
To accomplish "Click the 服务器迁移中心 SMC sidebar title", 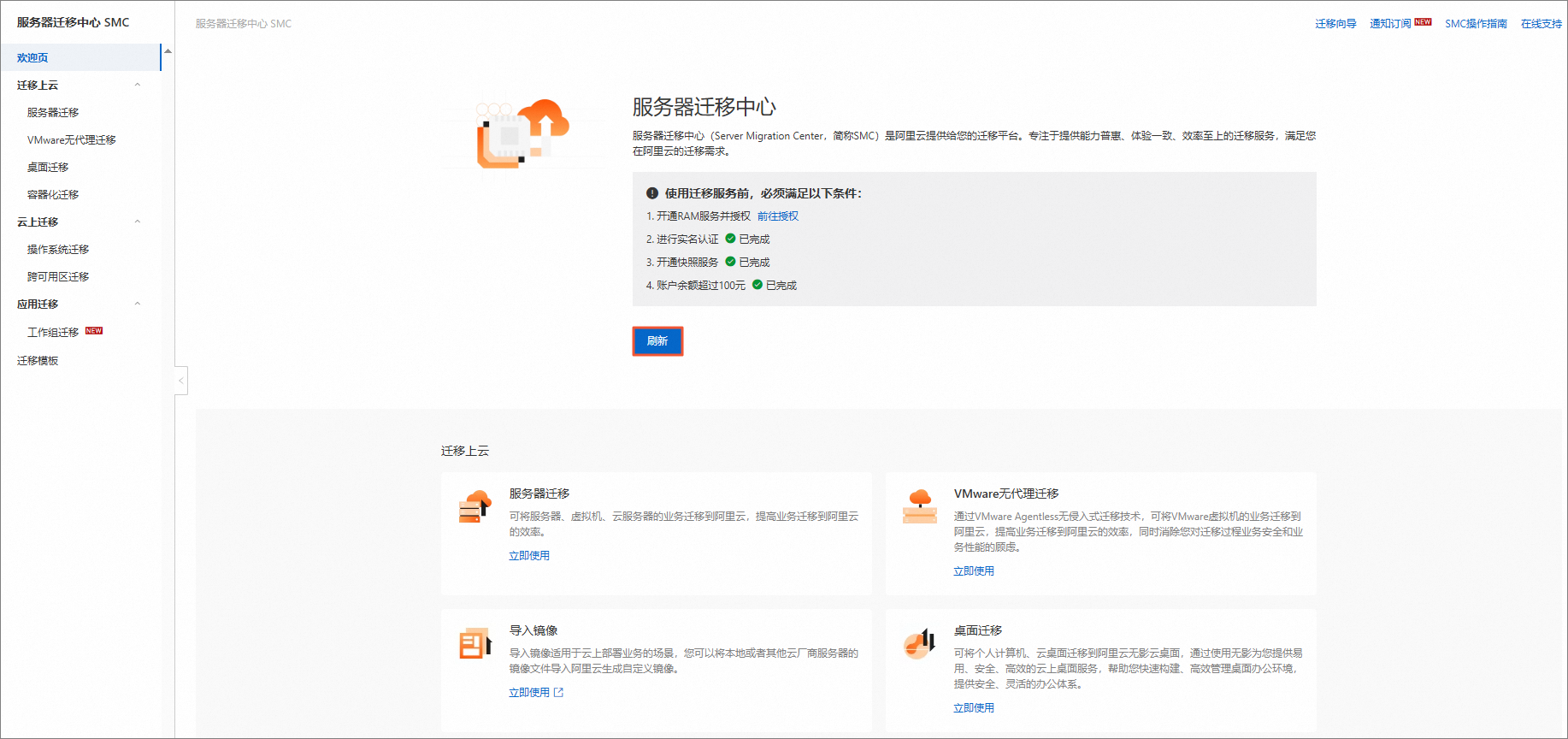I will pyautogui.click(x=74, y=22).
